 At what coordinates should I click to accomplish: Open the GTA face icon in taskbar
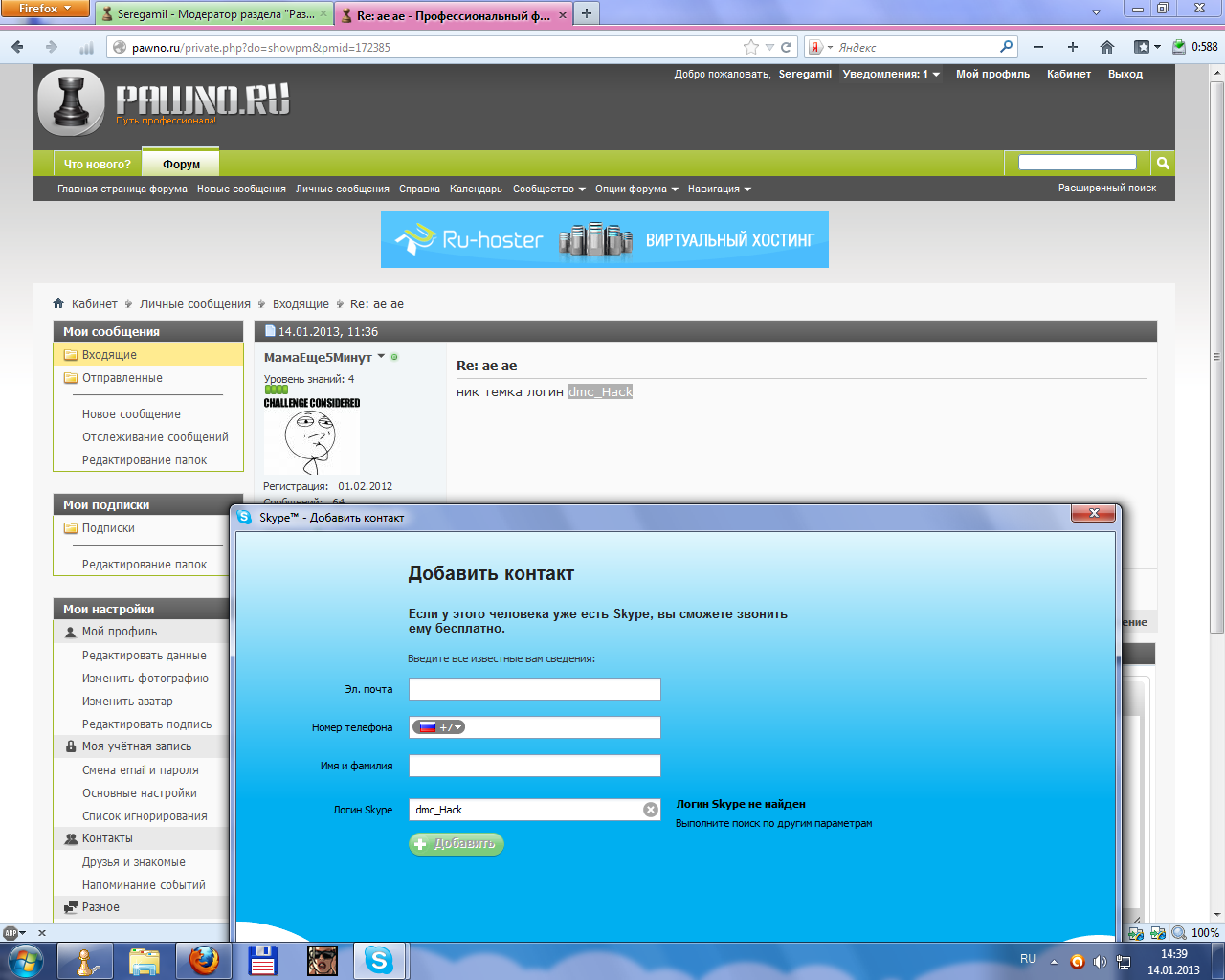[323, 961]
